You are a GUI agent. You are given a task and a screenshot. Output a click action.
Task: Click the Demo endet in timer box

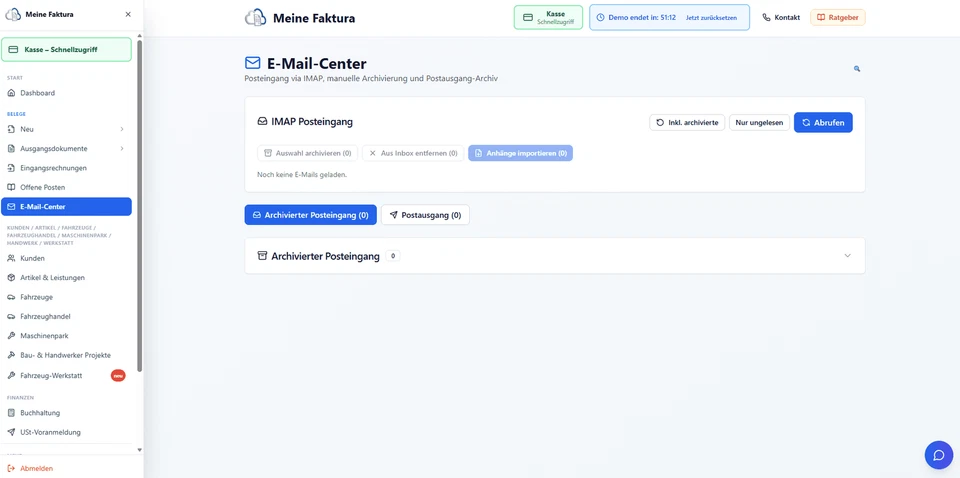(669, 18)
